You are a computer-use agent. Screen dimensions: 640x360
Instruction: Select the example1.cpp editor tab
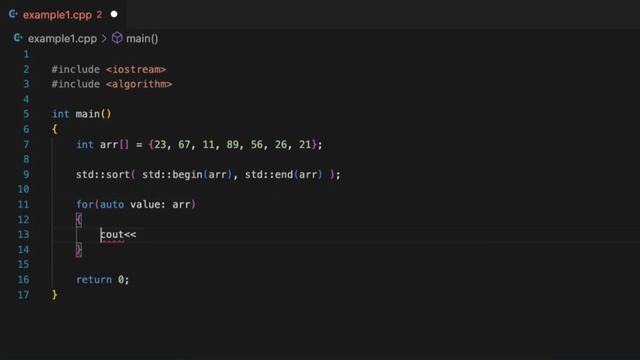click(63, 15)
